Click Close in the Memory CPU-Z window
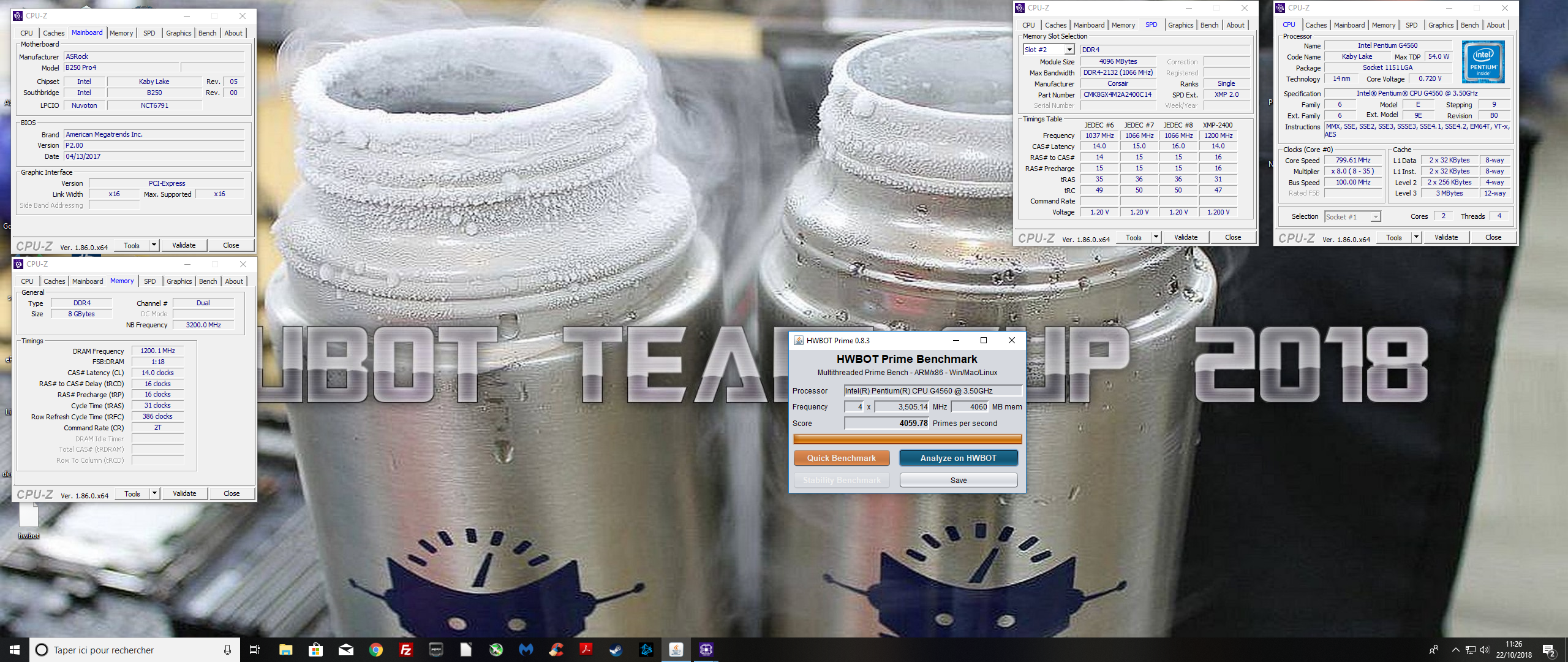Viewport: 1568px width, 662px height. pyautogui.click(x=232, y=493)
